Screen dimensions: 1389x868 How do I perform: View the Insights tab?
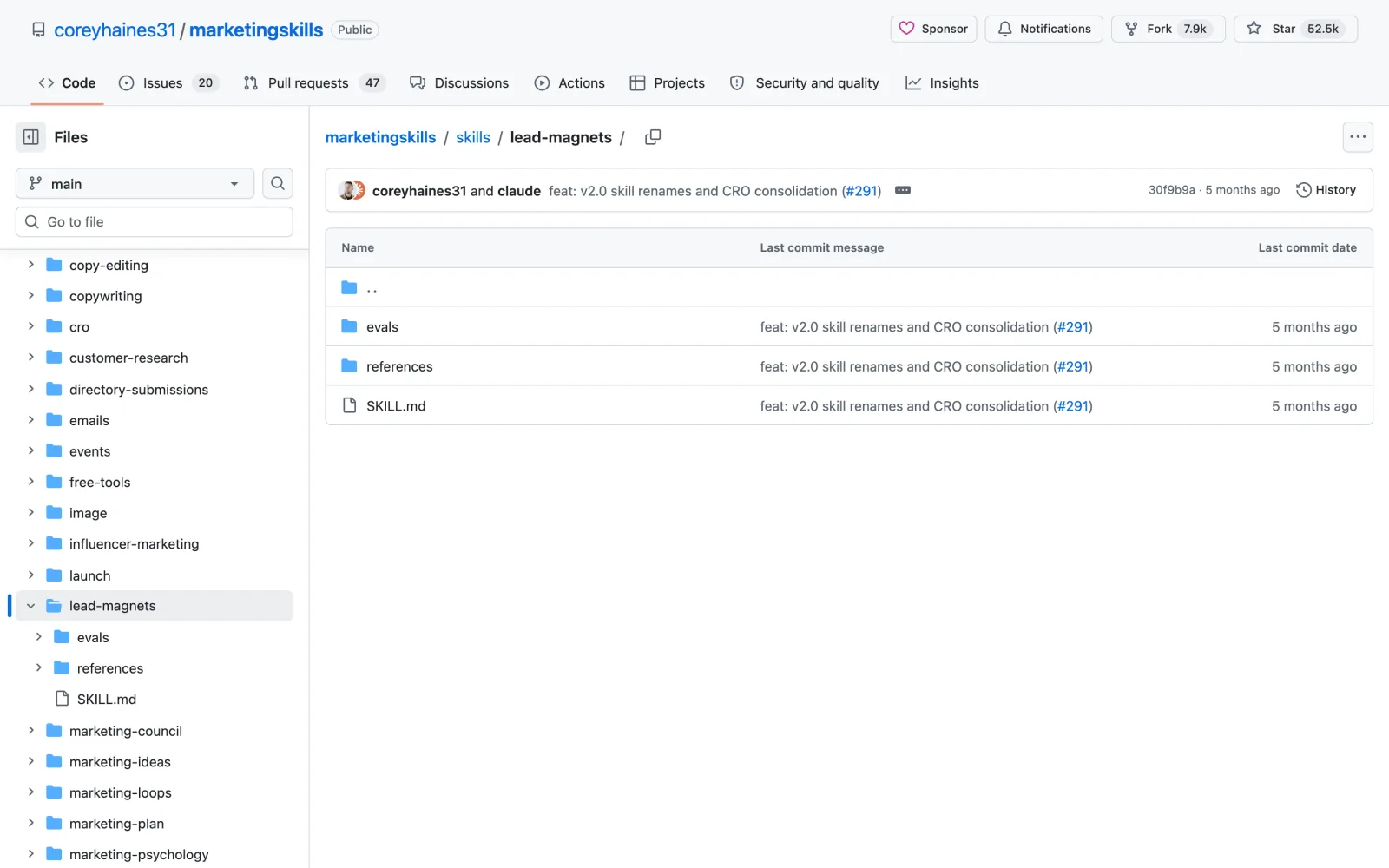click(942, 83)
